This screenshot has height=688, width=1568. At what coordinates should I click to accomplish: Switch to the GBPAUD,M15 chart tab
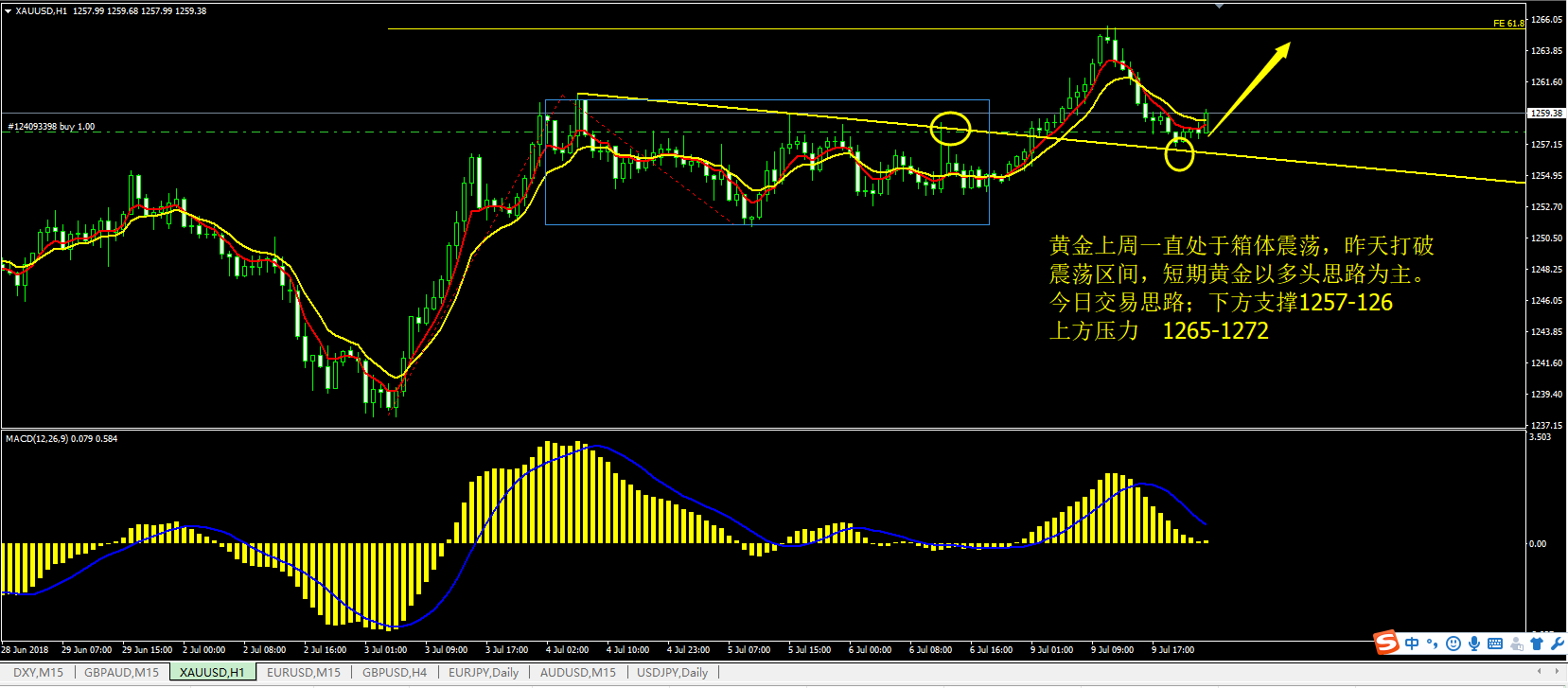point(121,673)
